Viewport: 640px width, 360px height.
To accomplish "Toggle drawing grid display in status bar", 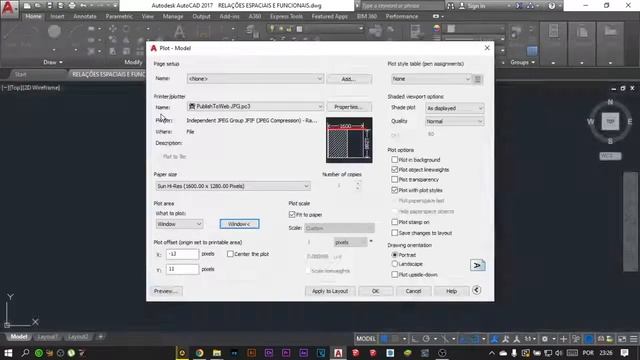I will coord(384,339).
